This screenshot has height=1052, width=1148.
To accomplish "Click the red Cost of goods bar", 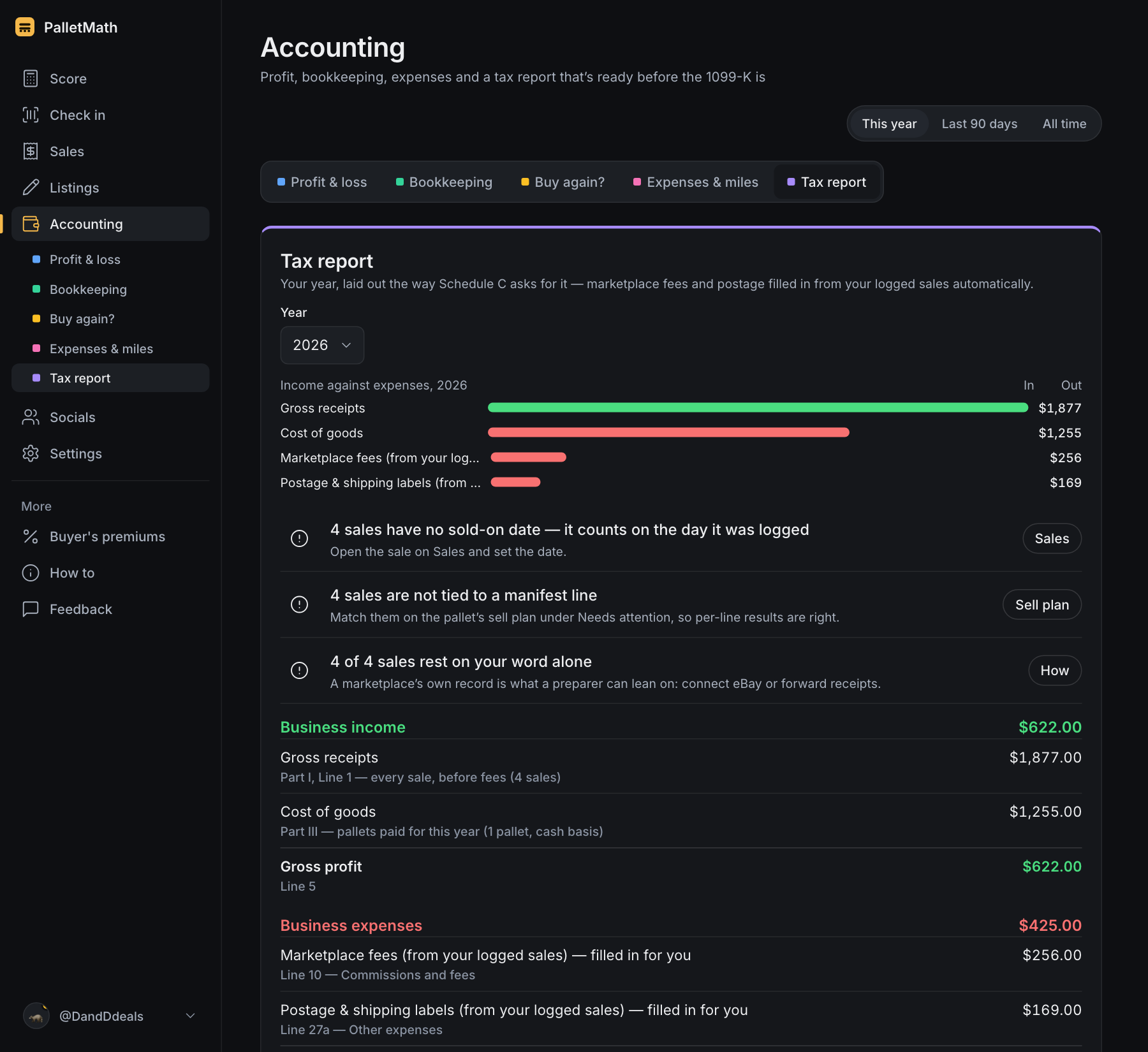I will click(x=668, y=432).
